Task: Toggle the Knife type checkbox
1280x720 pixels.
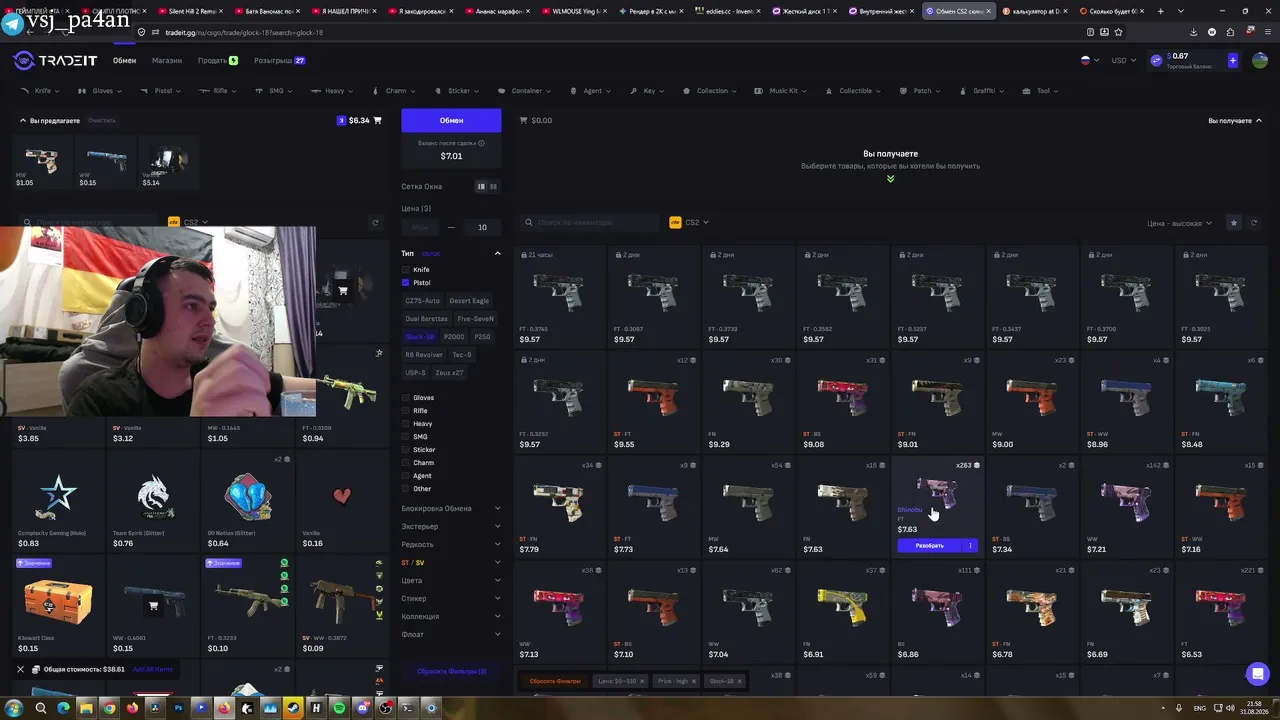Action: 406,270
